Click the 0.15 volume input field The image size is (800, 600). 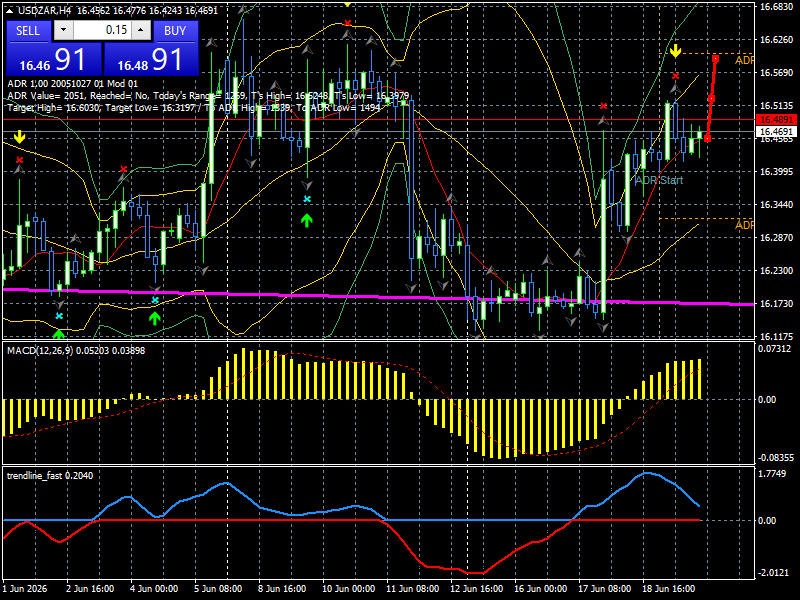click(102, 30)
